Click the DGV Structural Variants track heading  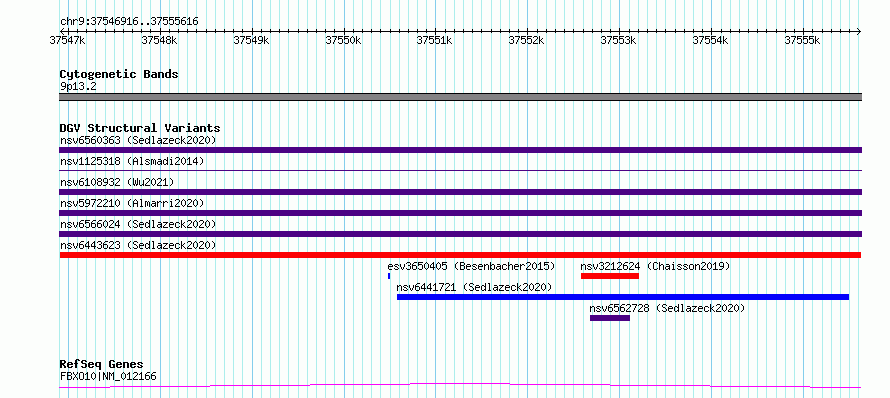tap(140, 128)
